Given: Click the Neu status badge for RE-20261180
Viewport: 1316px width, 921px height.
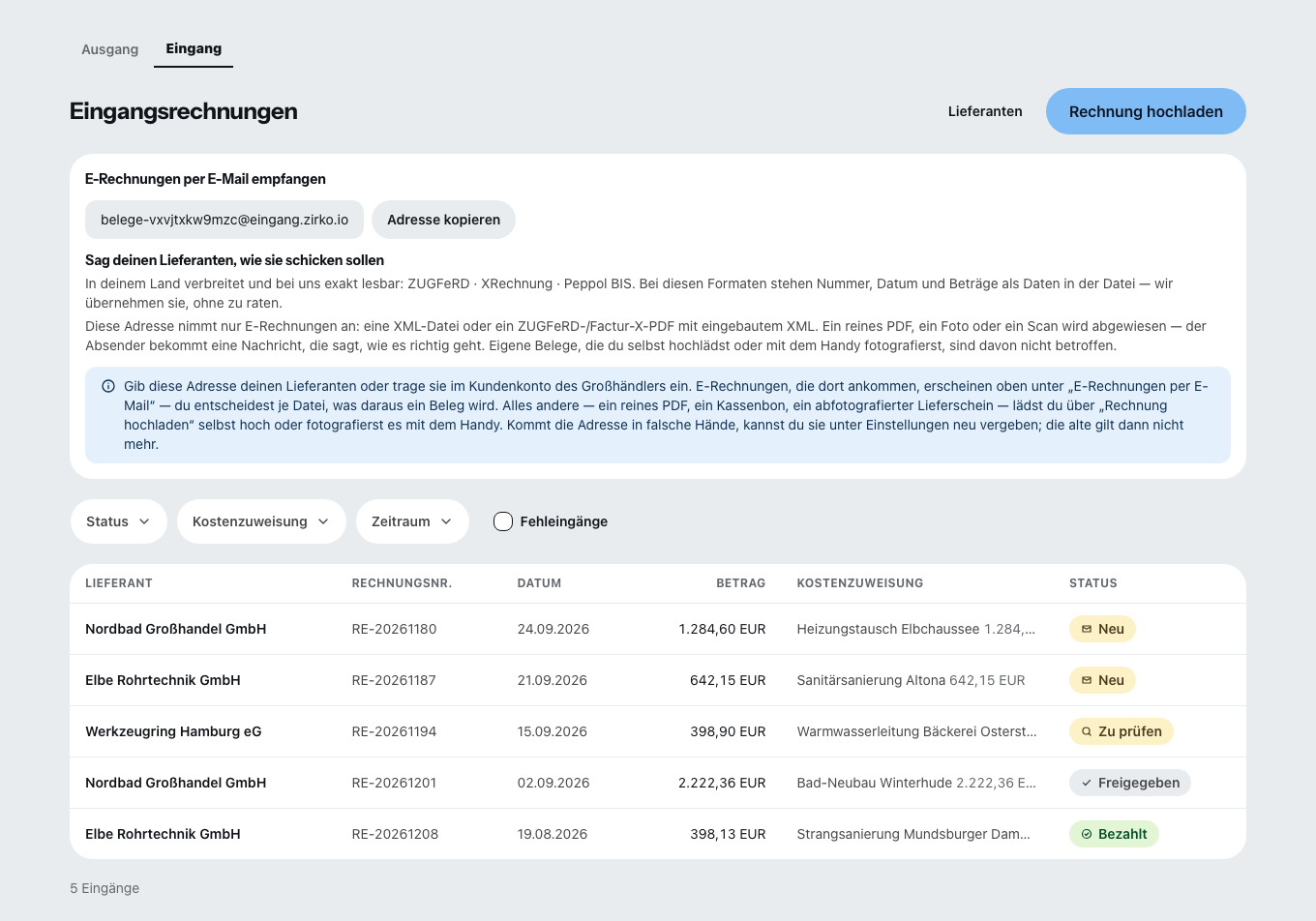Looking at the screenshot, I should (x=1102, y=629).
